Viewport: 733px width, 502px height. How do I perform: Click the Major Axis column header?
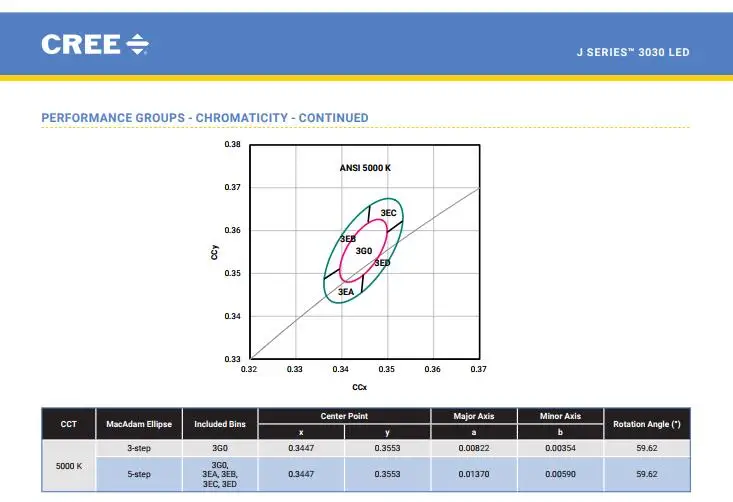(474, 416)
